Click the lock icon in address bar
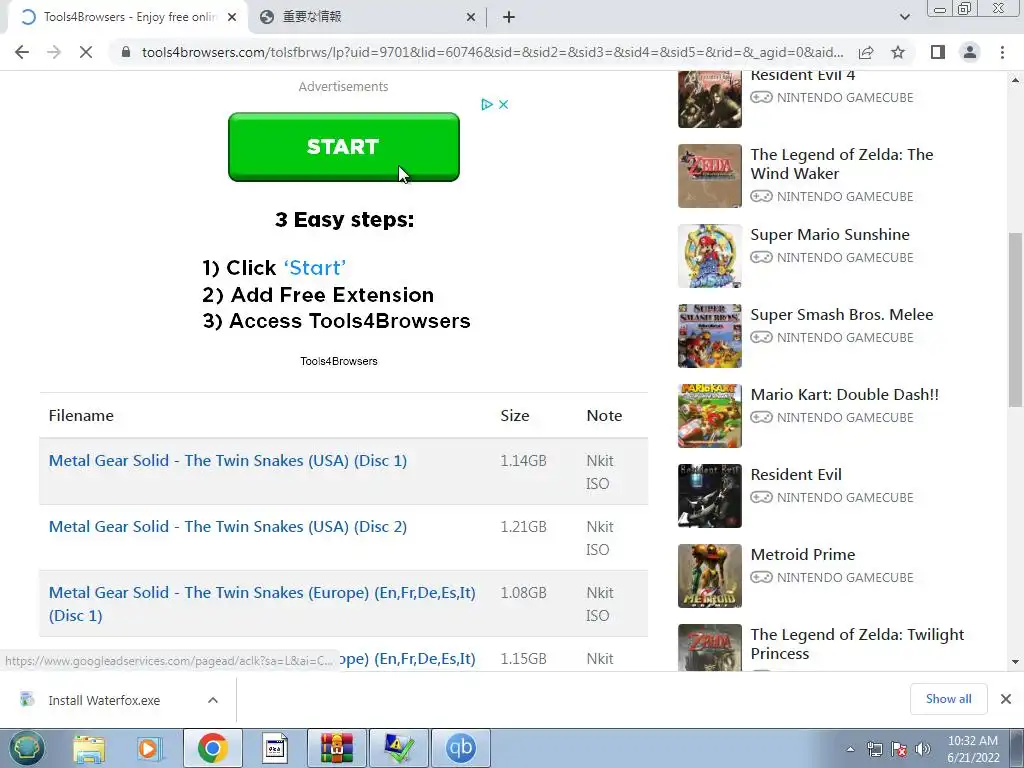This screenshot has height=768, width=1024. (x=125, y=52)
